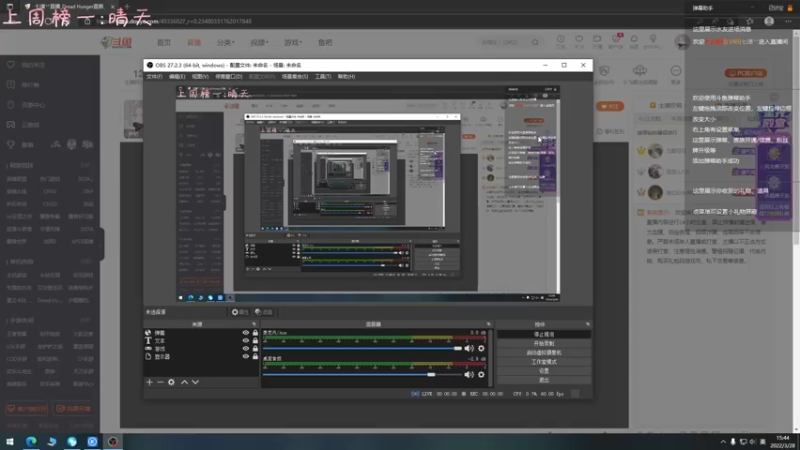Open Microsoft Edge from the taskbar

[x=31, y=441]
